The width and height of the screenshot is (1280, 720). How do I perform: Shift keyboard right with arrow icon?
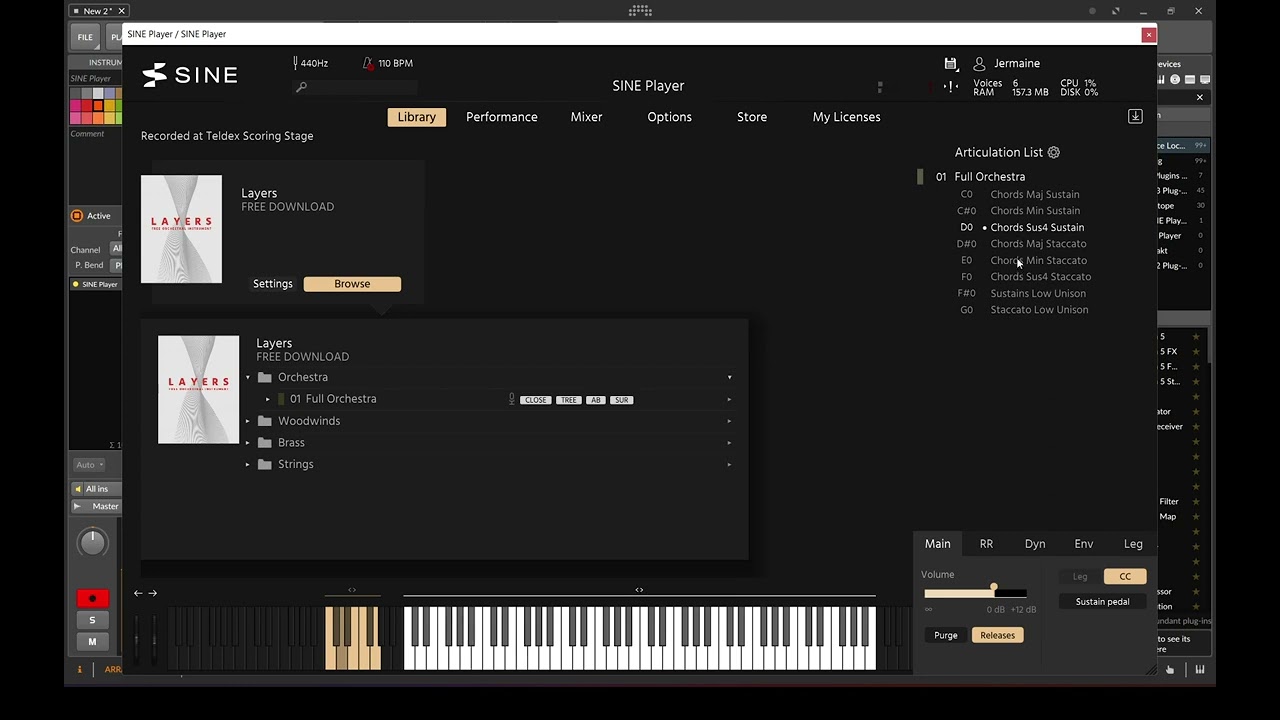click(152, 593)
